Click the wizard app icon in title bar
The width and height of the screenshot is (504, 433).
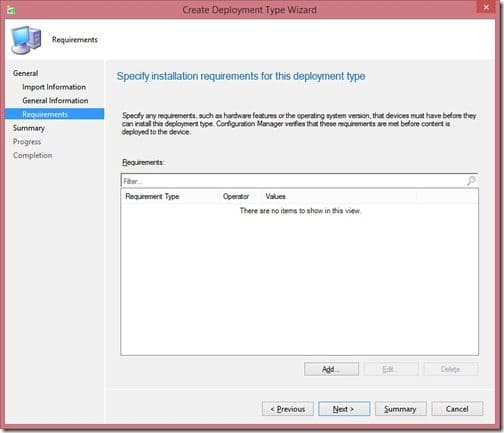(11, 10)
